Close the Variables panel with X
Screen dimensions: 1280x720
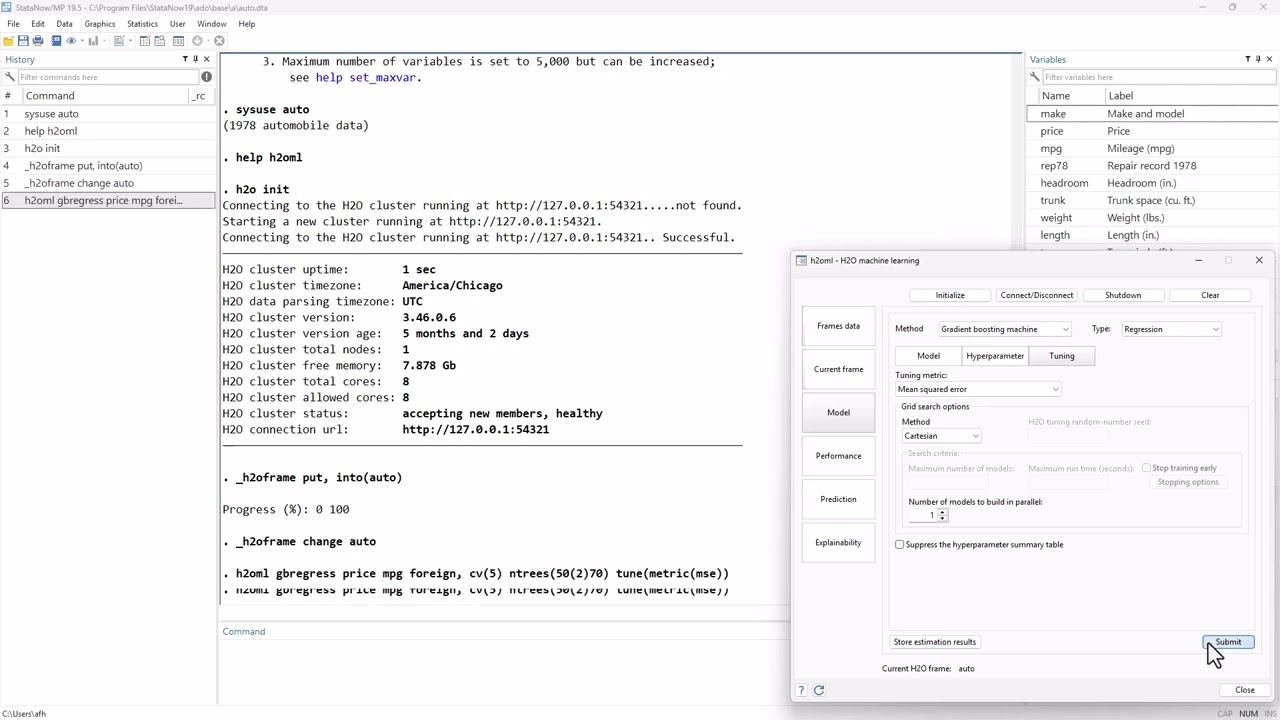click(x=1269, y=59)
